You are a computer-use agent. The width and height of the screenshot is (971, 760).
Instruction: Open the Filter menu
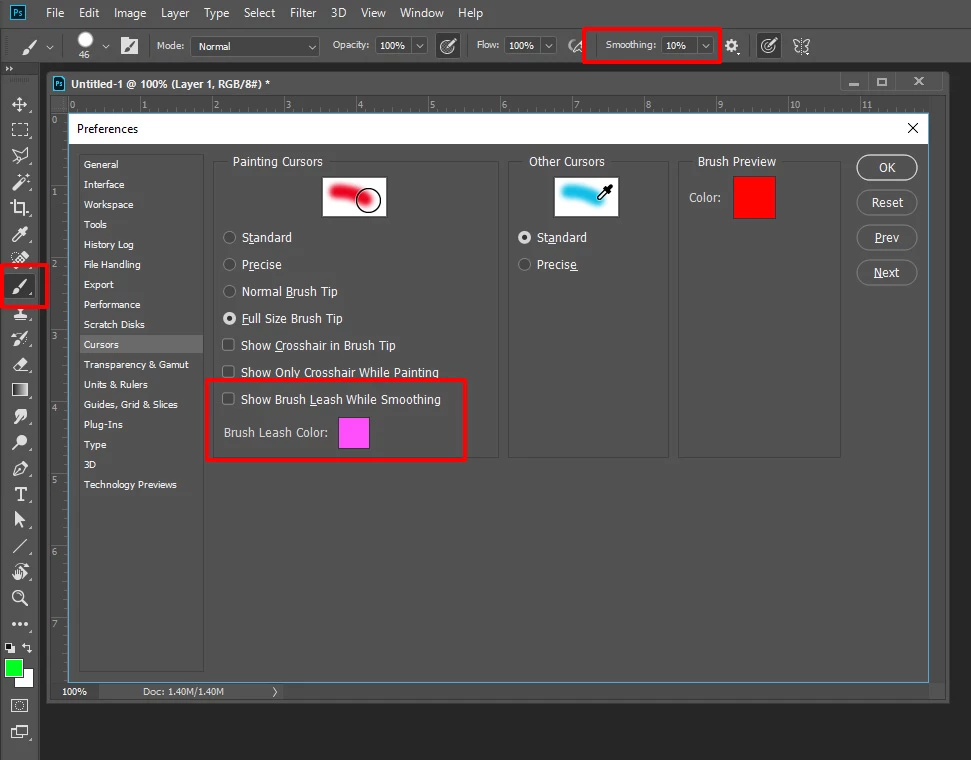coord(303,12)
